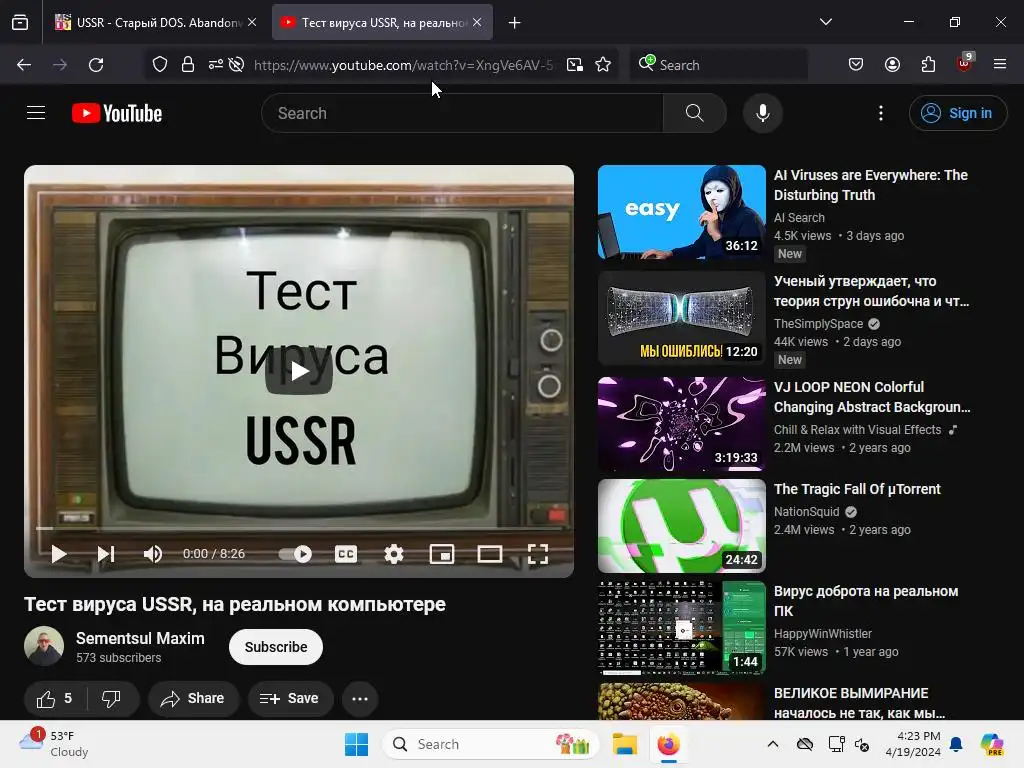Open list all tabs chevron

(x=826, y=22)
